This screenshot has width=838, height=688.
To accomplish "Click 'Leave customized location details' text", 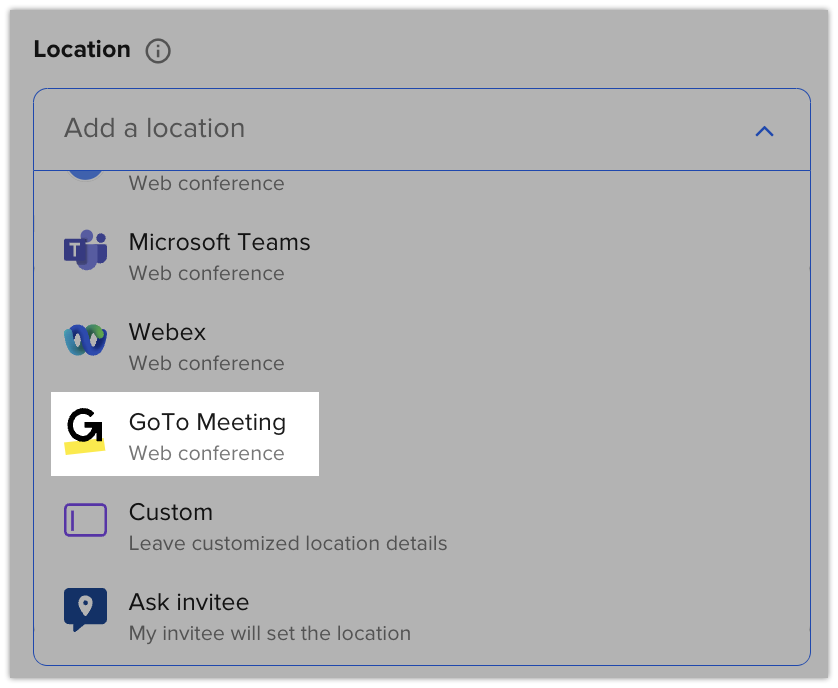I will coord(288,543).
